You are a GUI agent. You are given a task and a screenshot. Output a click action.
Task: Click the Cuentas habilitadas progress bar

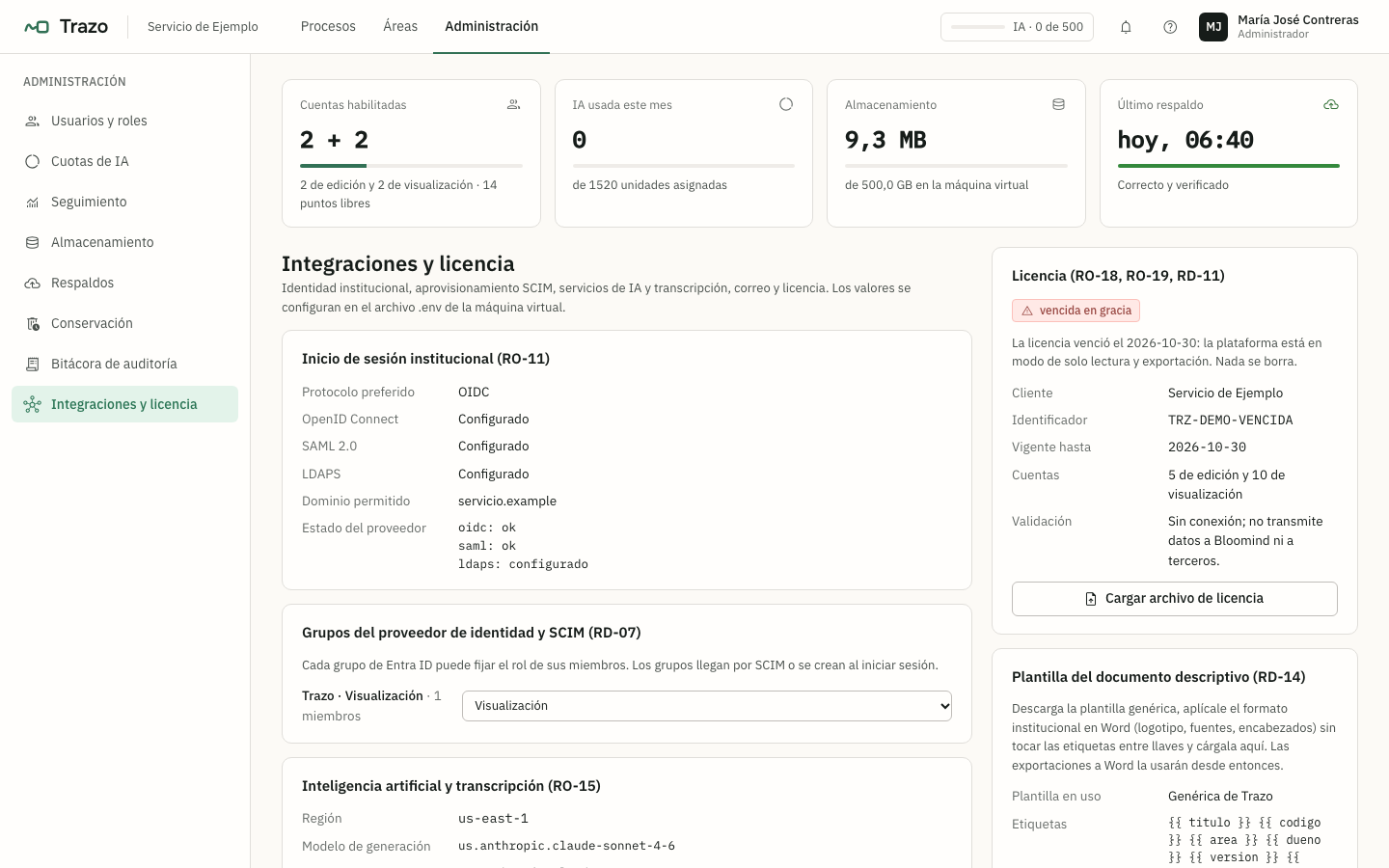(x=411, y=166)
